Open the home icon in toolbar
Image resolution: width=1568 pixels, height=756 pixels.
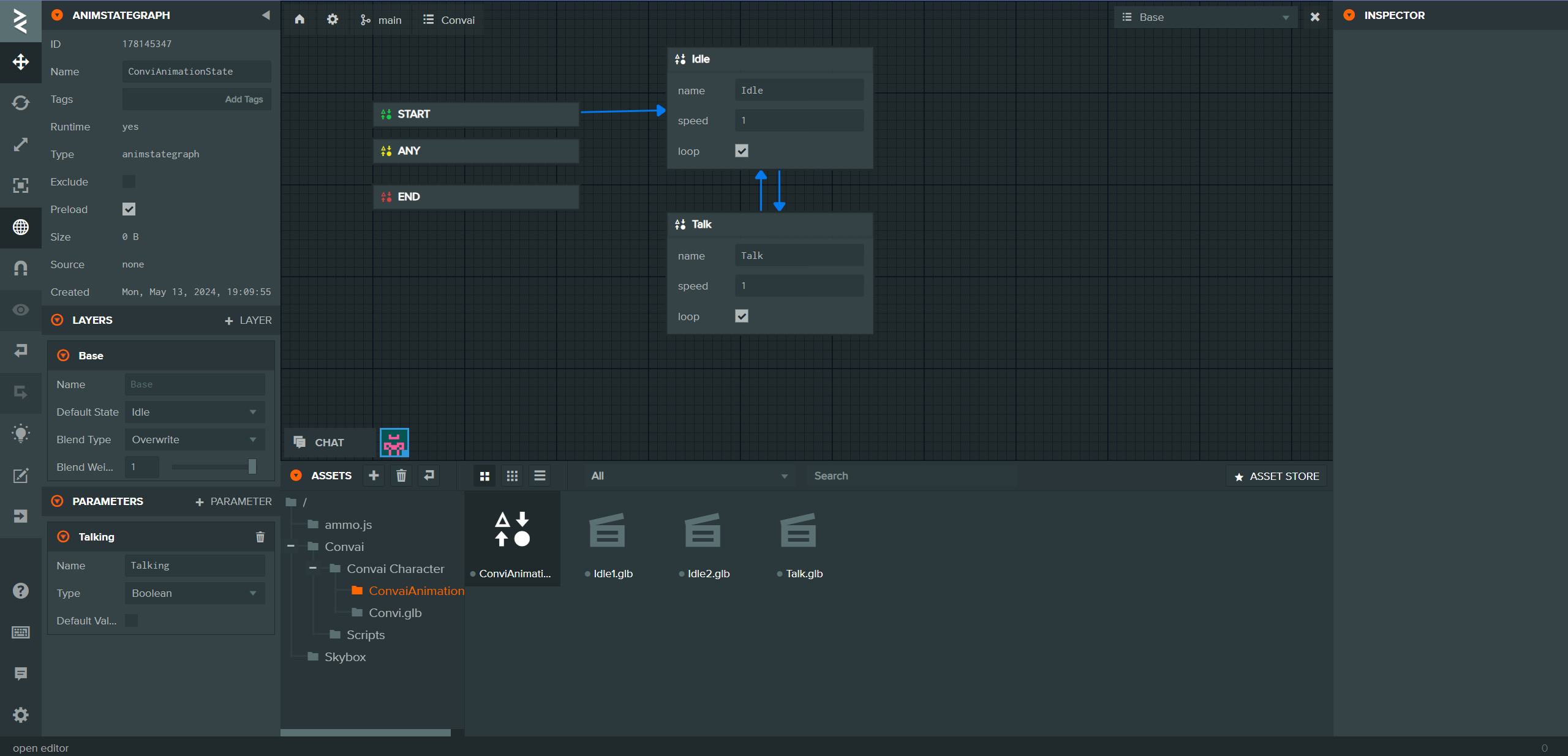click(x=300, y=20)
